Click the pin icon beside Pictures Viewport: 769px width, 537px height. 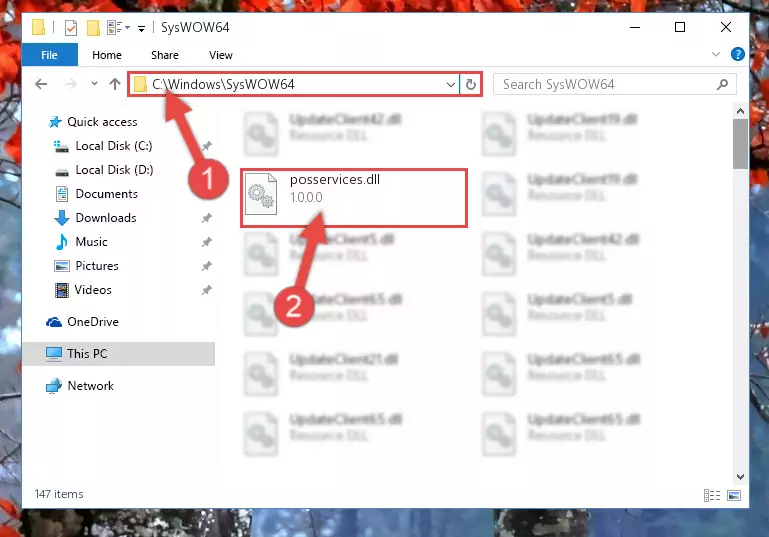click(x=206, y=266)
